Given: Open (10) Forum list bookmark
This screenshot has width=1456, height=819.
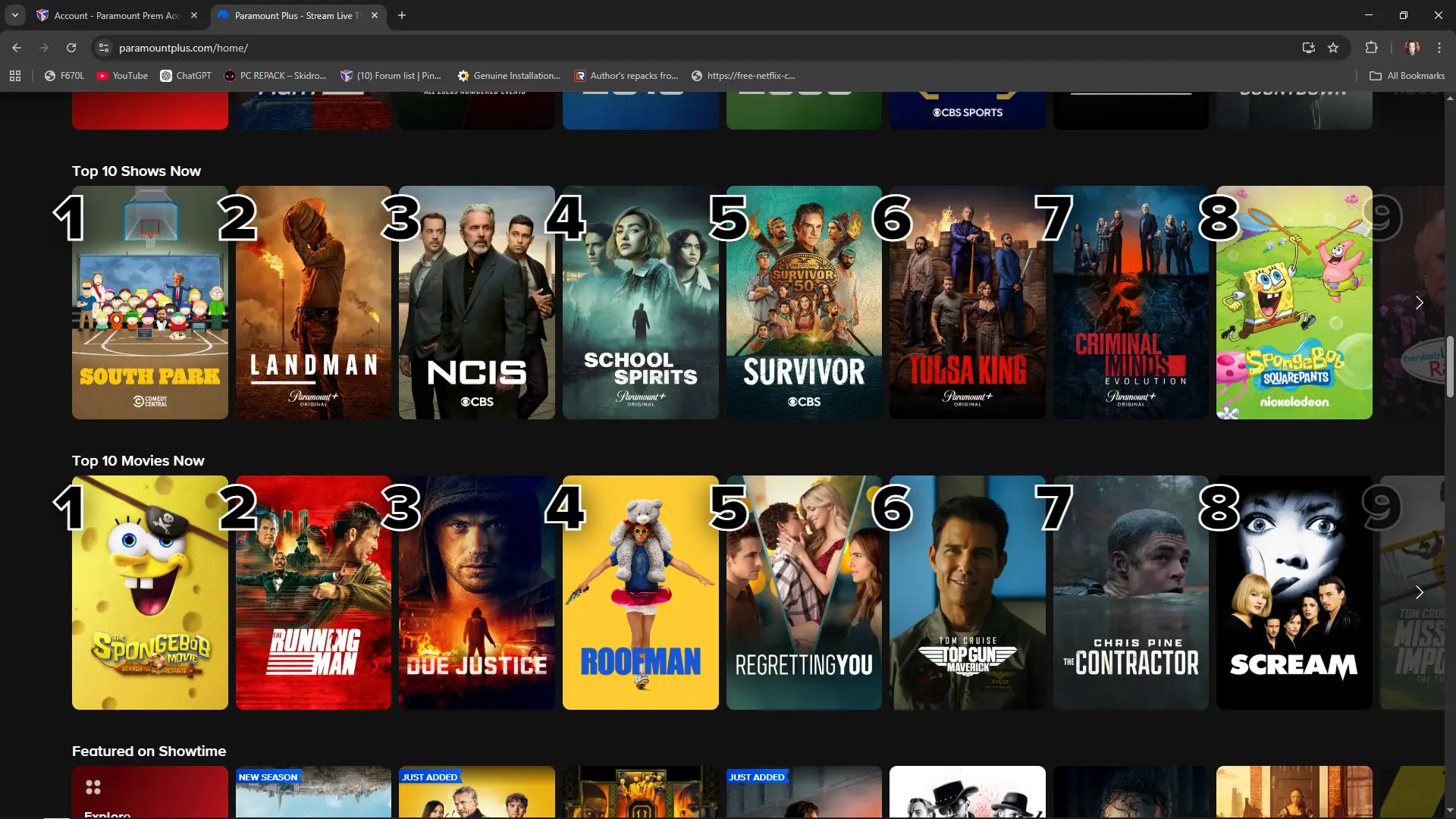Looking at the screenshot, I should point(391,76).
